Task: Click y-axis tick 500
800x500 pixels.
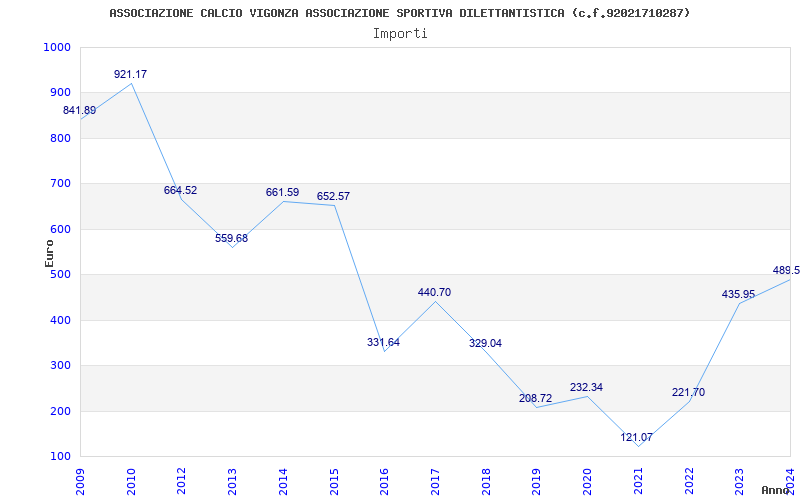Action: 60,274
